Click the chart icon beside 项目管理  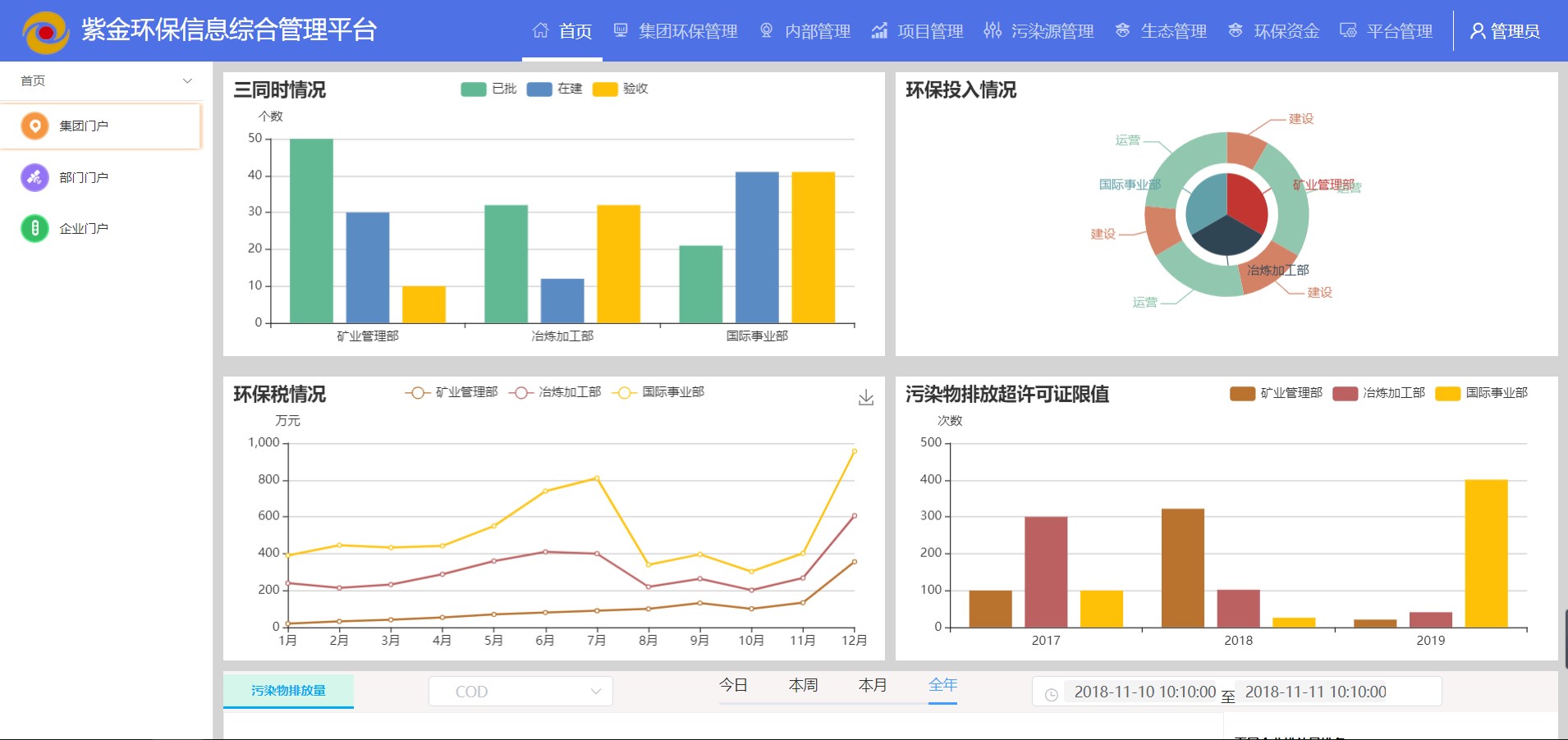[x=879, y=30]
